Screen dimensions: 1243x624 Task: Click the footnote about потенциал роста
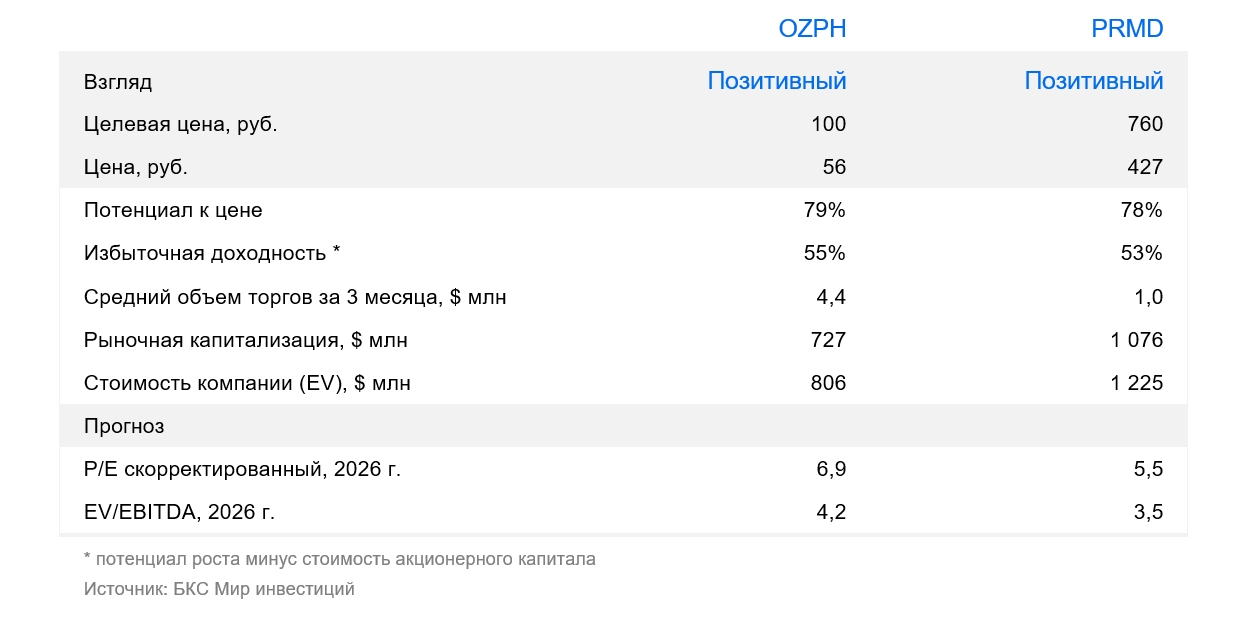[340, 559]
